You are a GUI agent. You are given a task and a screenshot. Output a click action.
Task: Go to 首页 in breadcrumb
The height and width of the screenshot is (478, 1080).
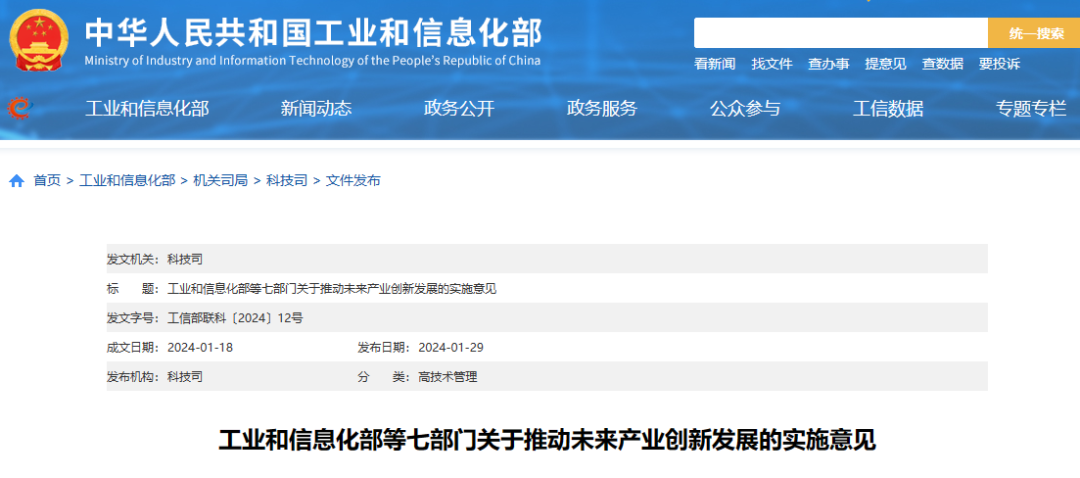(x=47, y=181)
